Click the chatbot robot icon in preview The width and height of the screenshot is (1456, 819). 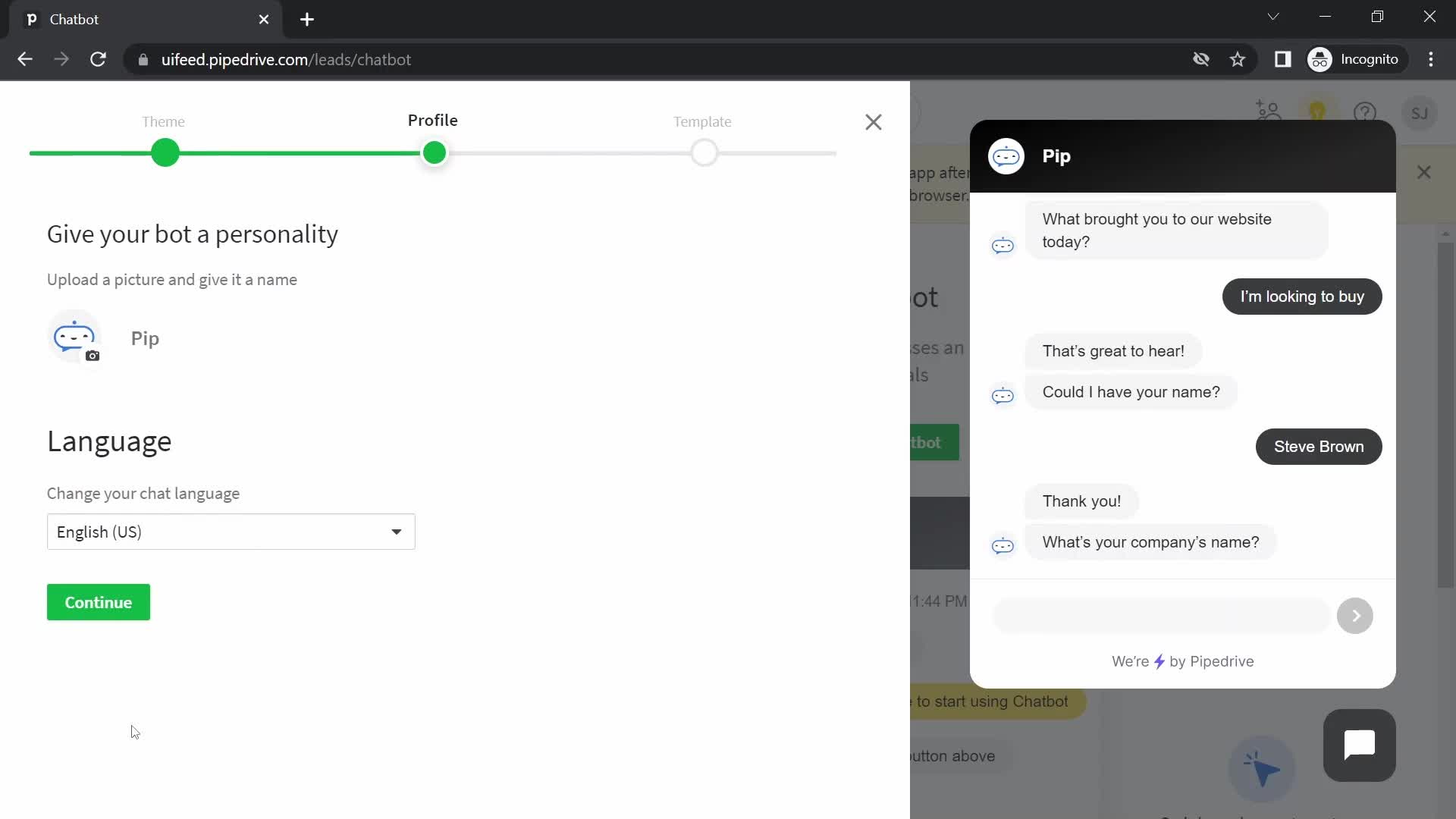coord(1007,156)
